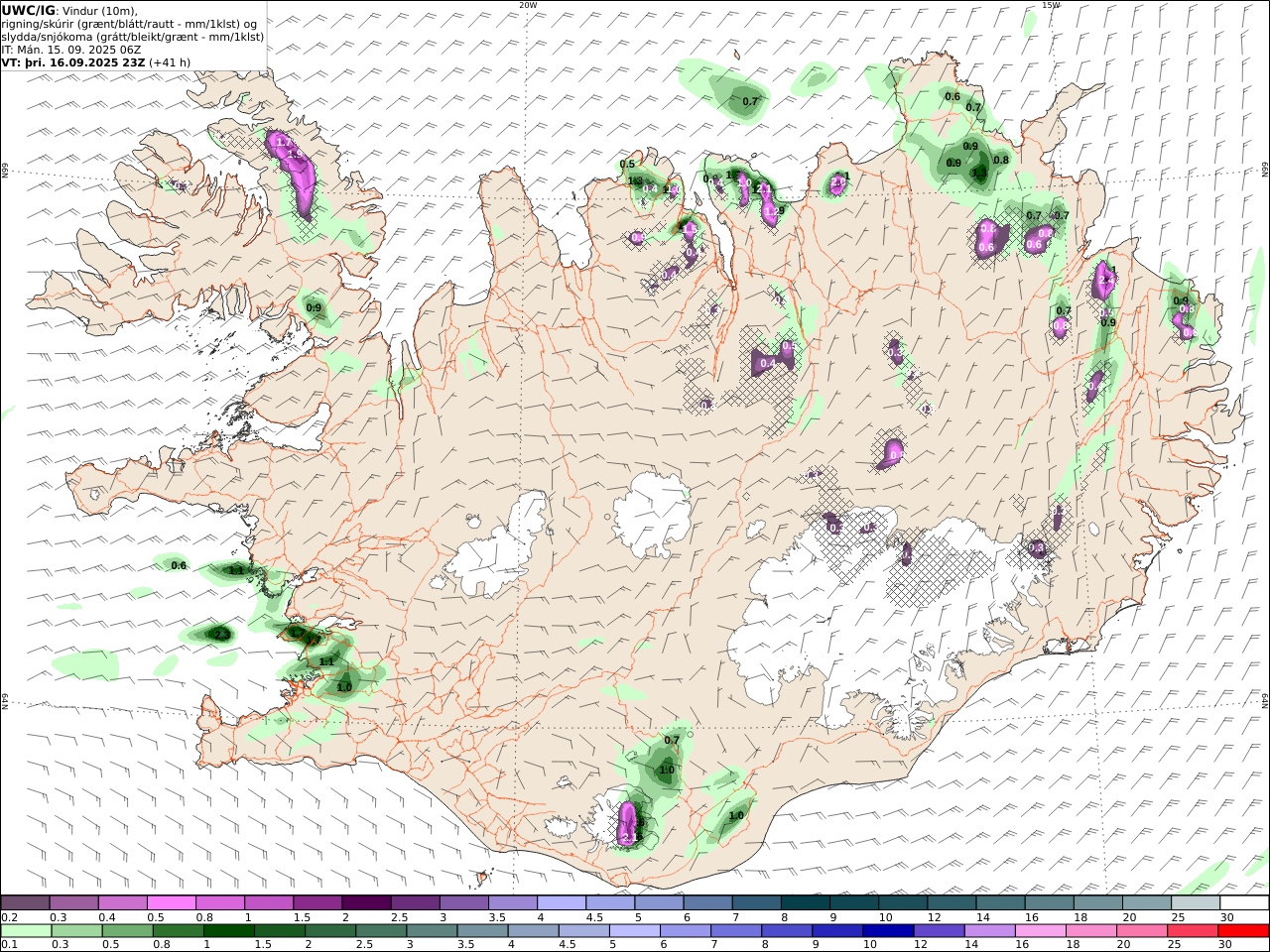This screenshot has height=952, width=1270.
Task: Pick the darkest teal swatch in top legend row
Action: pyautogui.click(x=805, y=903)
